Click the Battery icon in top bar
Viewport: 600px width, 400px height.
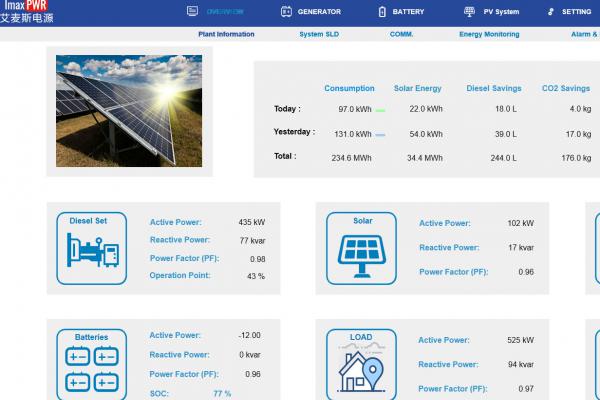click(x=382, y=12)
